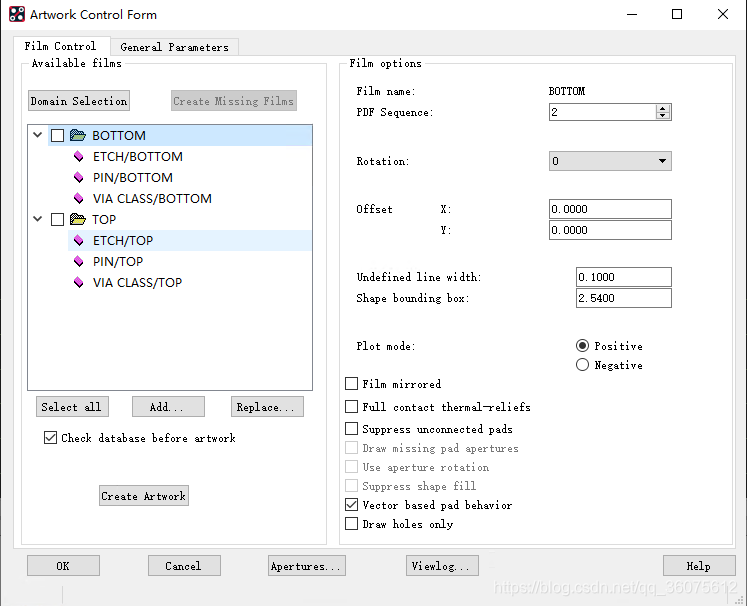Decrease the PDF Sequence value
Image resolution: width=747 pixels, height=606 pixels.
[x=662, y=115]
